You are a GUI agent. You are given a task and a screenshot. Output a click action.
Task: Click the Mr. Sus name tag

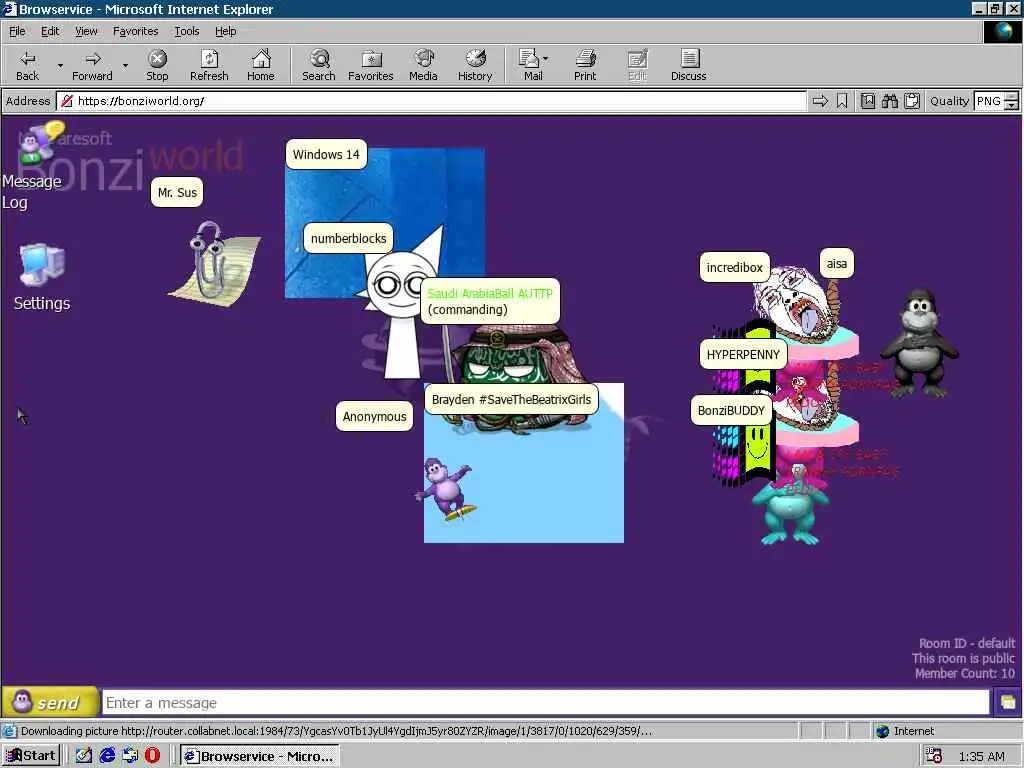pyautogui.click(x=177, y=193)
